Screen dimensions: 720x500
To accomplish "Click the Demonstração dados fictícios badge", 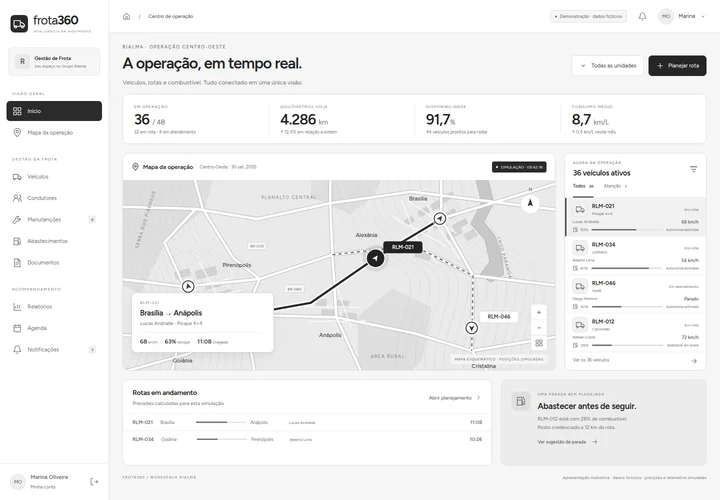I will coord(588,17).
